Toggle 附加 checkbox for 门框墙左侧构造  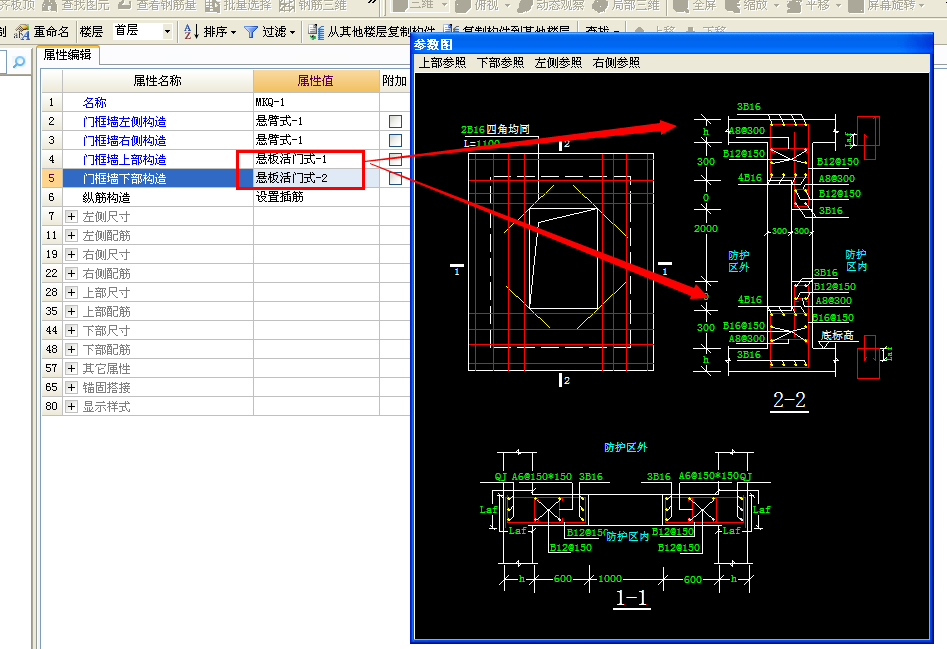pyautogui.click(x=395, y=121)
